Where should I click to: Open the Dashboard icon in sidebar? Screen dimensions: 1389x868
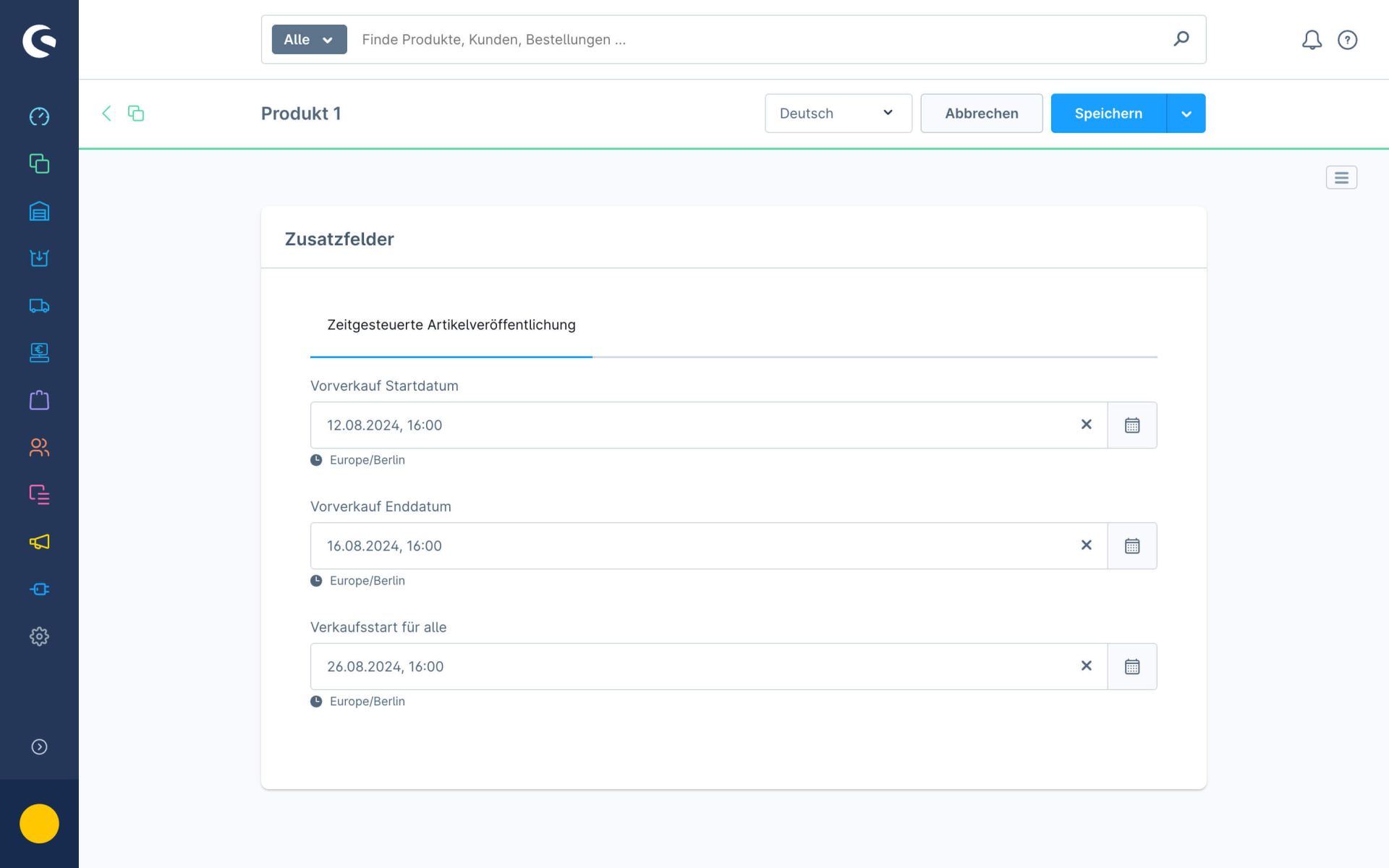coord(39,116)
